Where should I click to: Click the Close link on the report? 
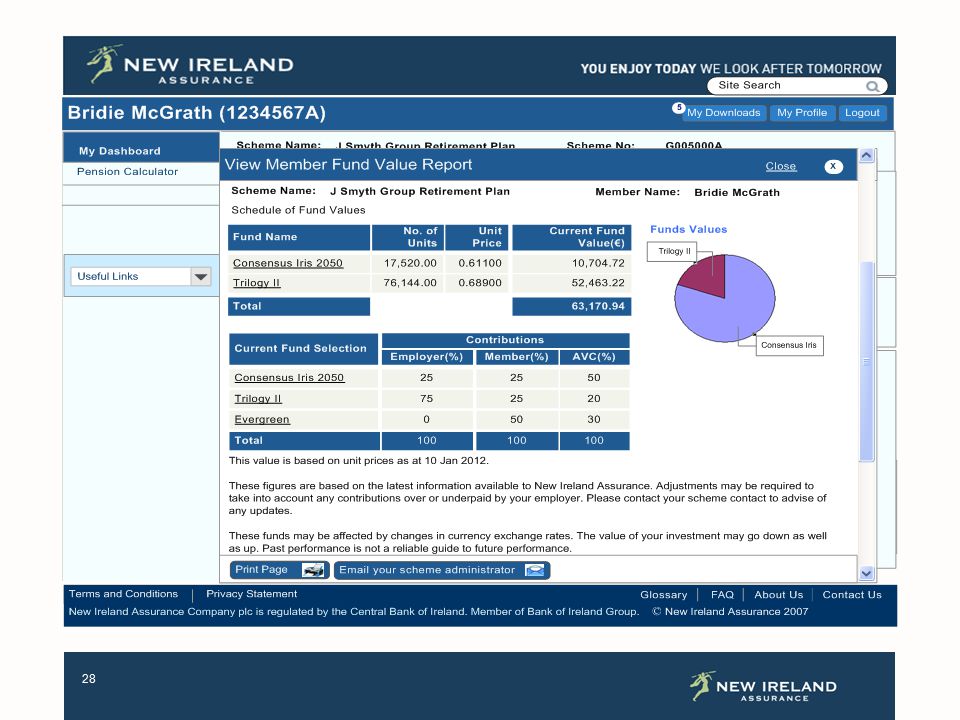[781, 166]
